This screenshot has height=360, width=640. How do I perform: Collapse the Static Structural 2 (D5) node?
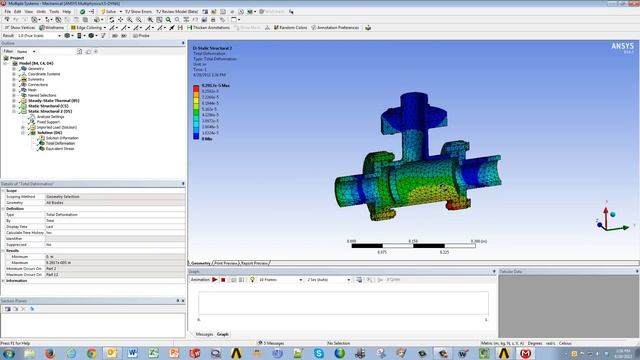click(14, 111)
